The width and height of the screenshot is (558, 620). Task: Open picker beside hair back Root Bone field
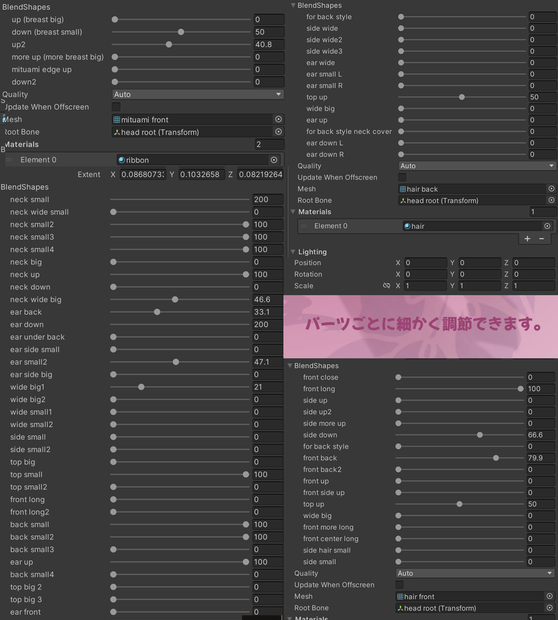551,200
